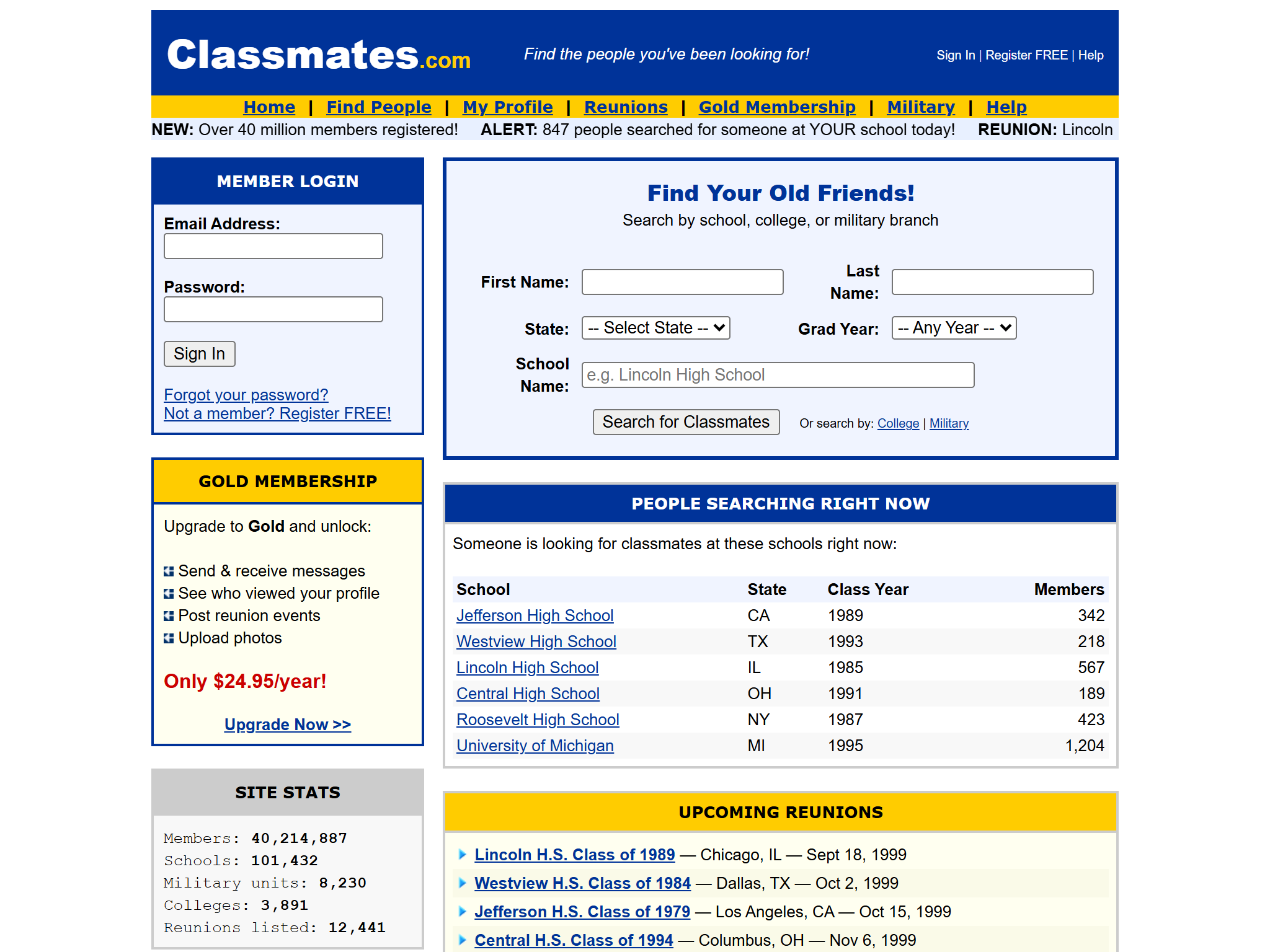Click the arrow icon beside Lincoln H.S. Class of 1989
The height and width of the screenshot is (952, 1270).
point(463,854)
